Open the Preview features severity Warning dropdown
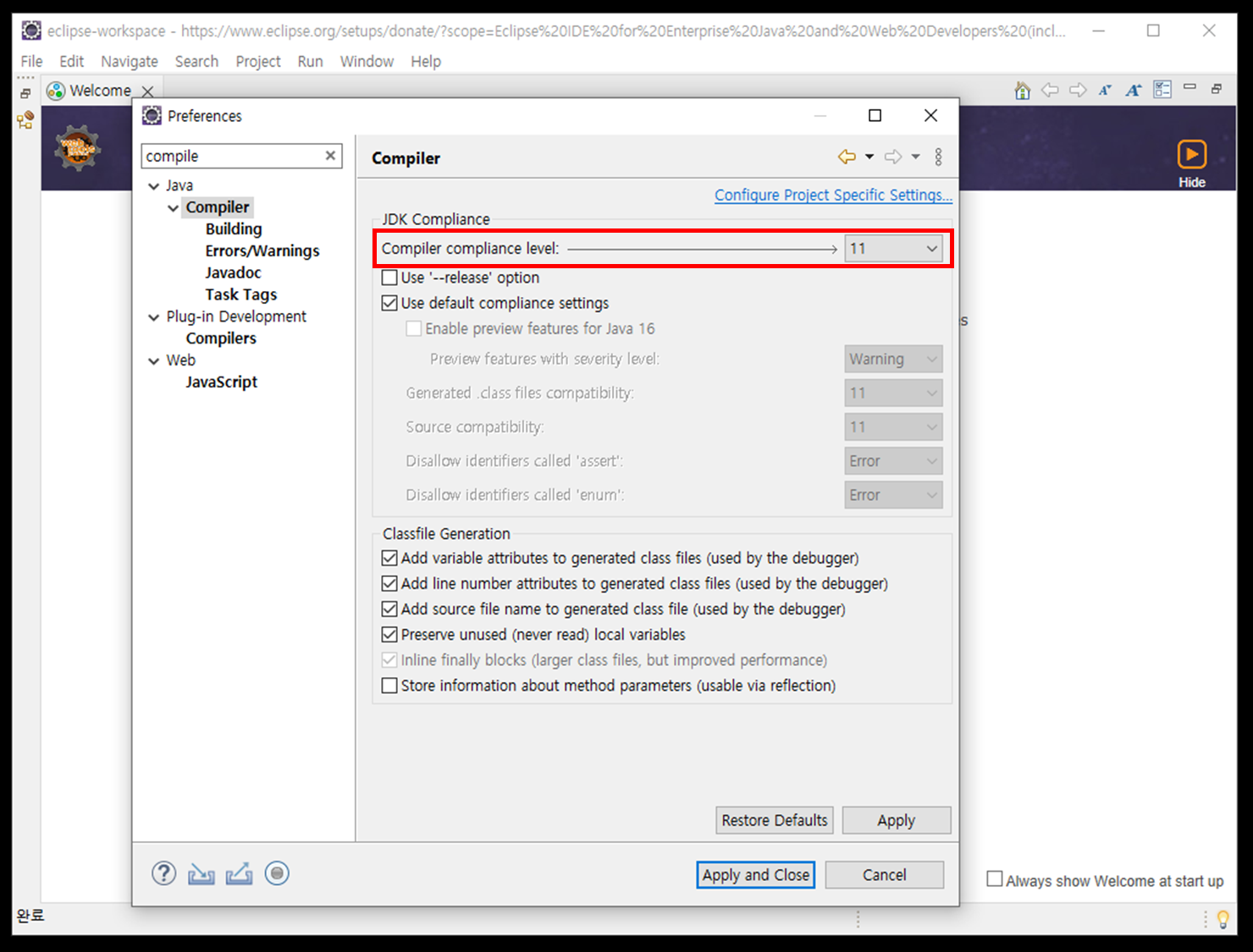The height and width of the screenshot is (952, 1253). point(893,359)
